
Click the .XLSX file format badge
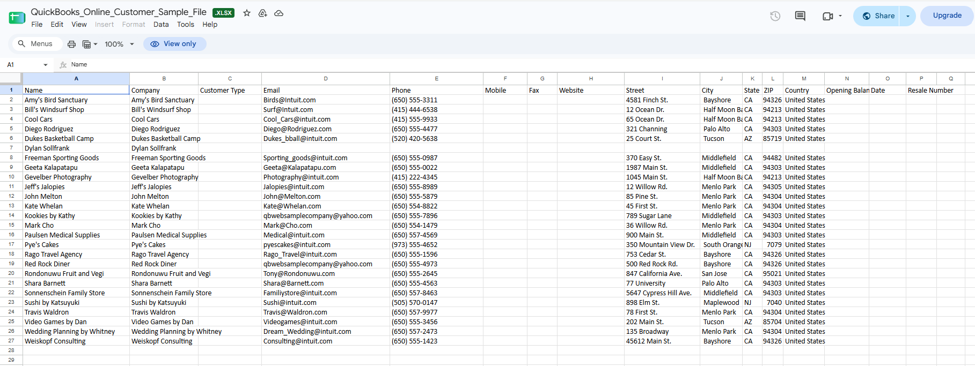click(x=223, y=13)
